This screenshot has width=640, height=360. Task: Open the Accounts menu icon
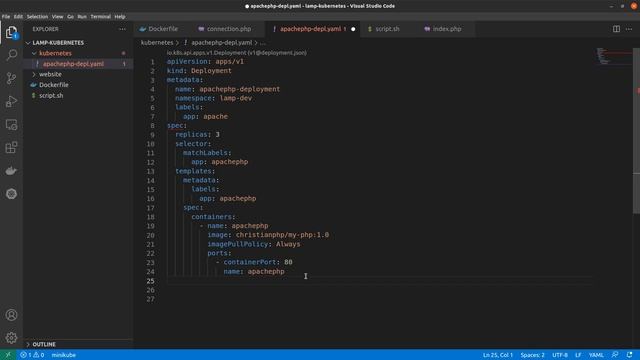[11, 315]
